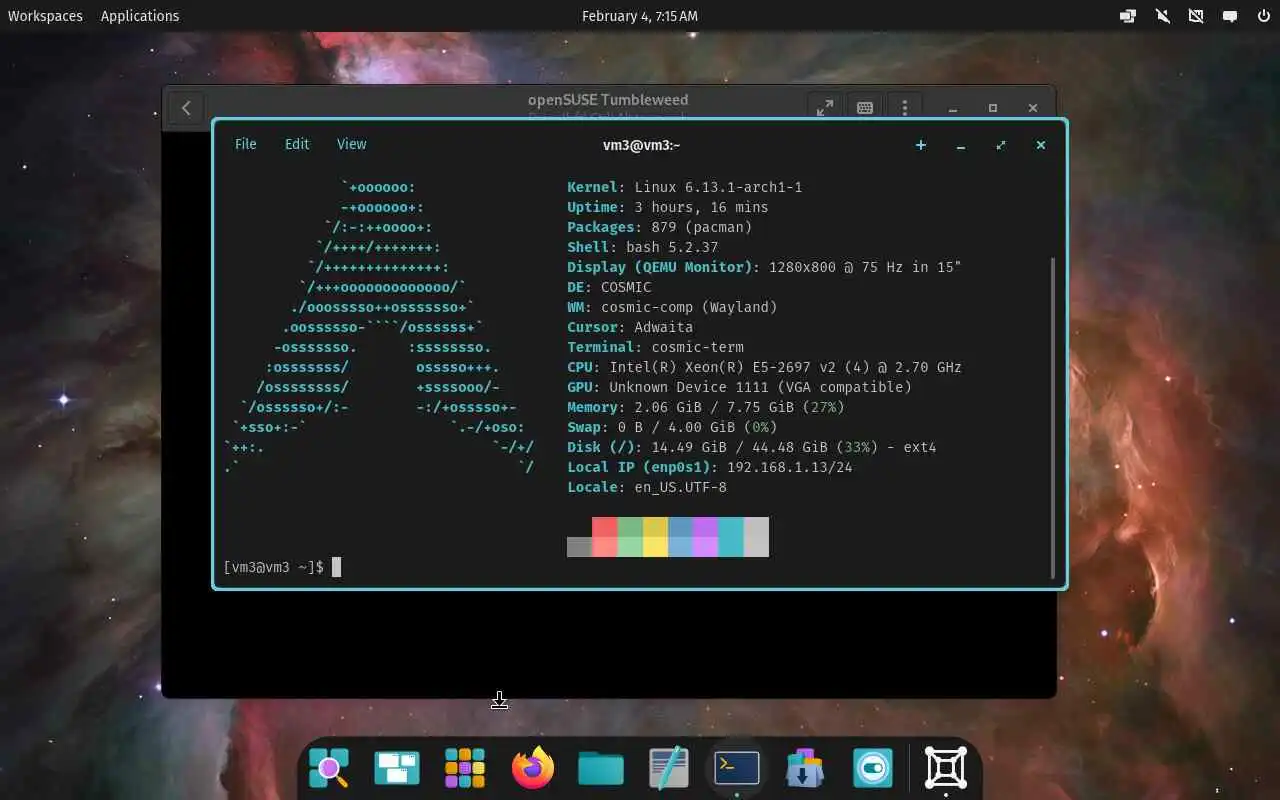The height and width of the screenshot is (800, 1280).
Task: Open Settings toggle icon in the dock
Action: click(873, 768)
